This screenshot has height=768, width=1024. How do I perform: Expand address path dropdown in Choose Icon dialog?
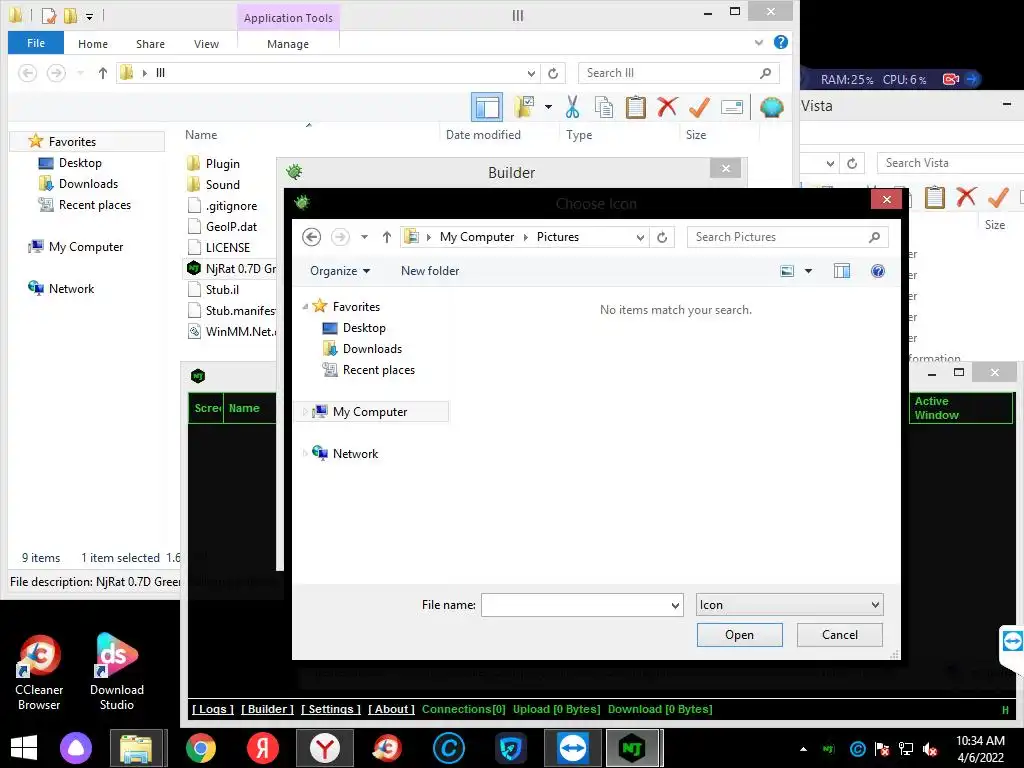(x=640, y=237)
